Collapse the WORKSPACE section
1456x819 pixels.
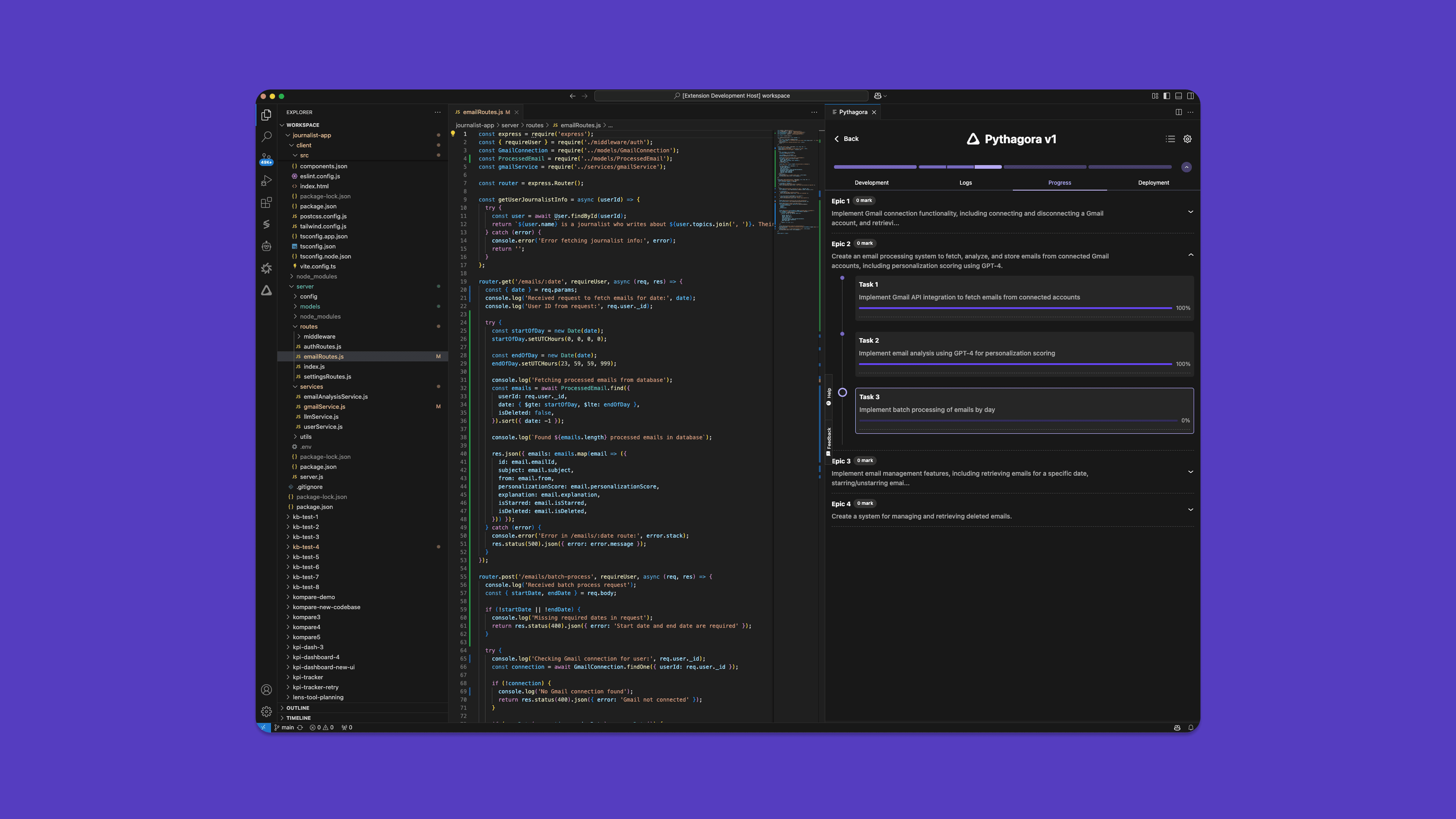click(x=363, y=125)
